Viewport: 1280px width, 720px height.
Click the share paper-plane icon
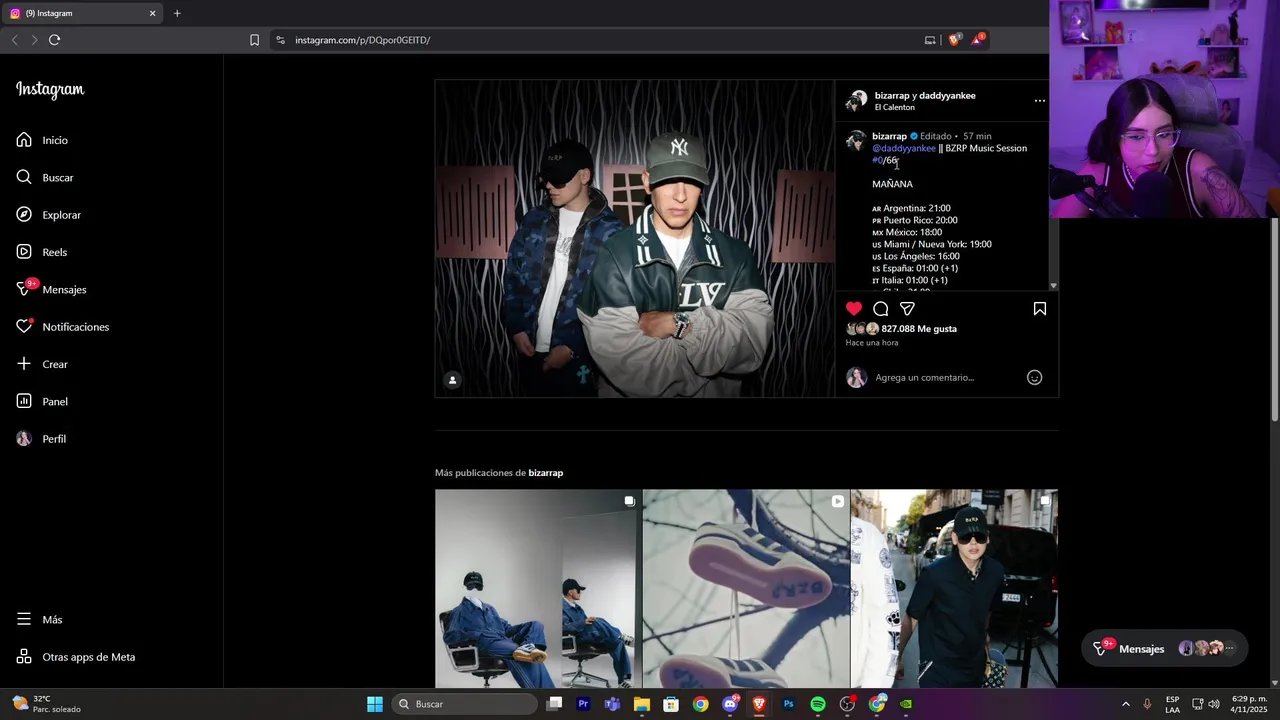coord(907,309)
